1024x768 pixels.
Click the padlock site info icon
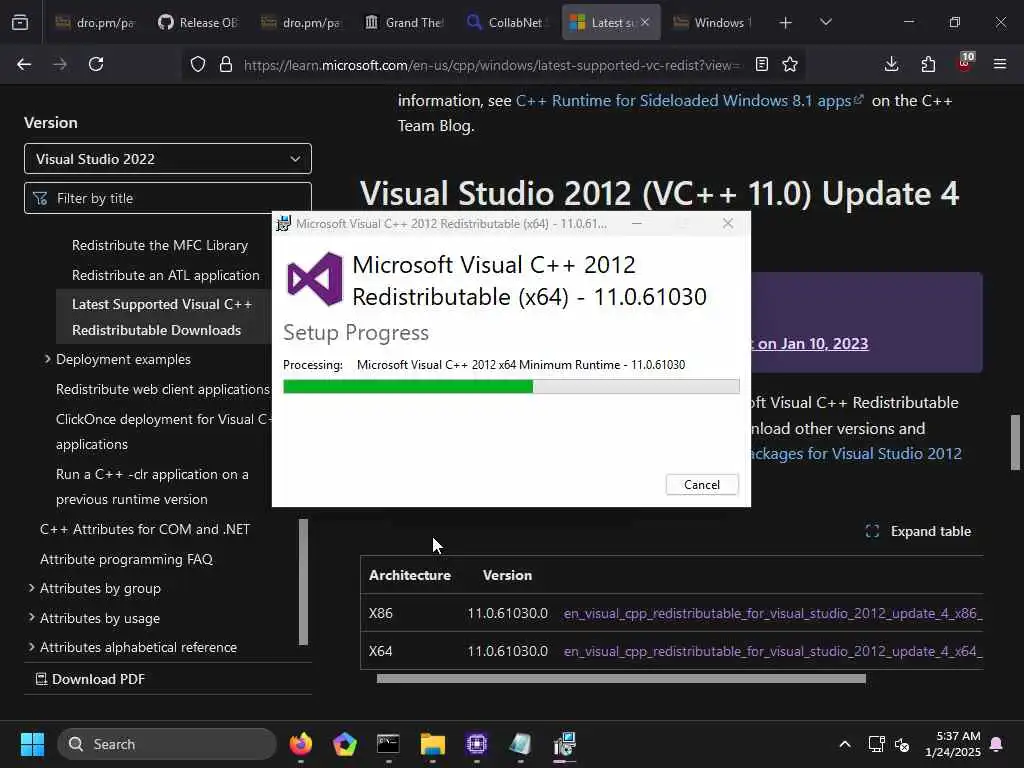tap(226, 64)
